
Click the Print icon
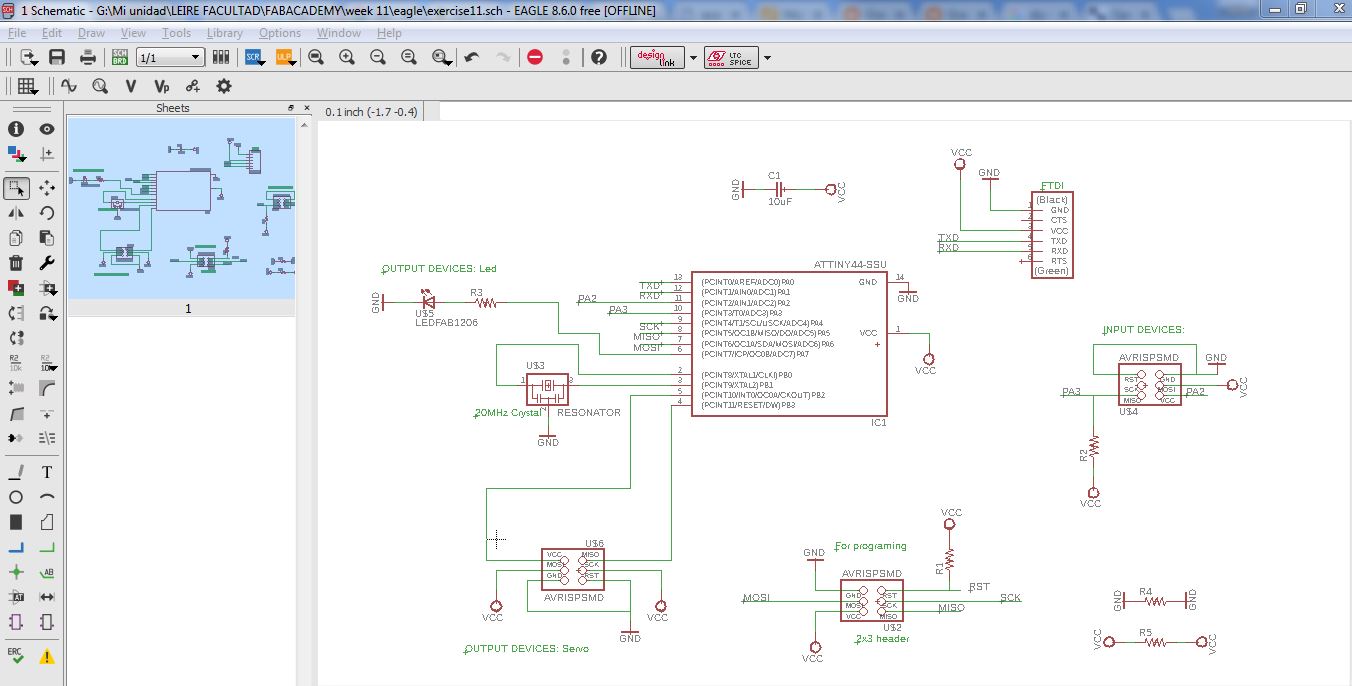tap(88, 57)
